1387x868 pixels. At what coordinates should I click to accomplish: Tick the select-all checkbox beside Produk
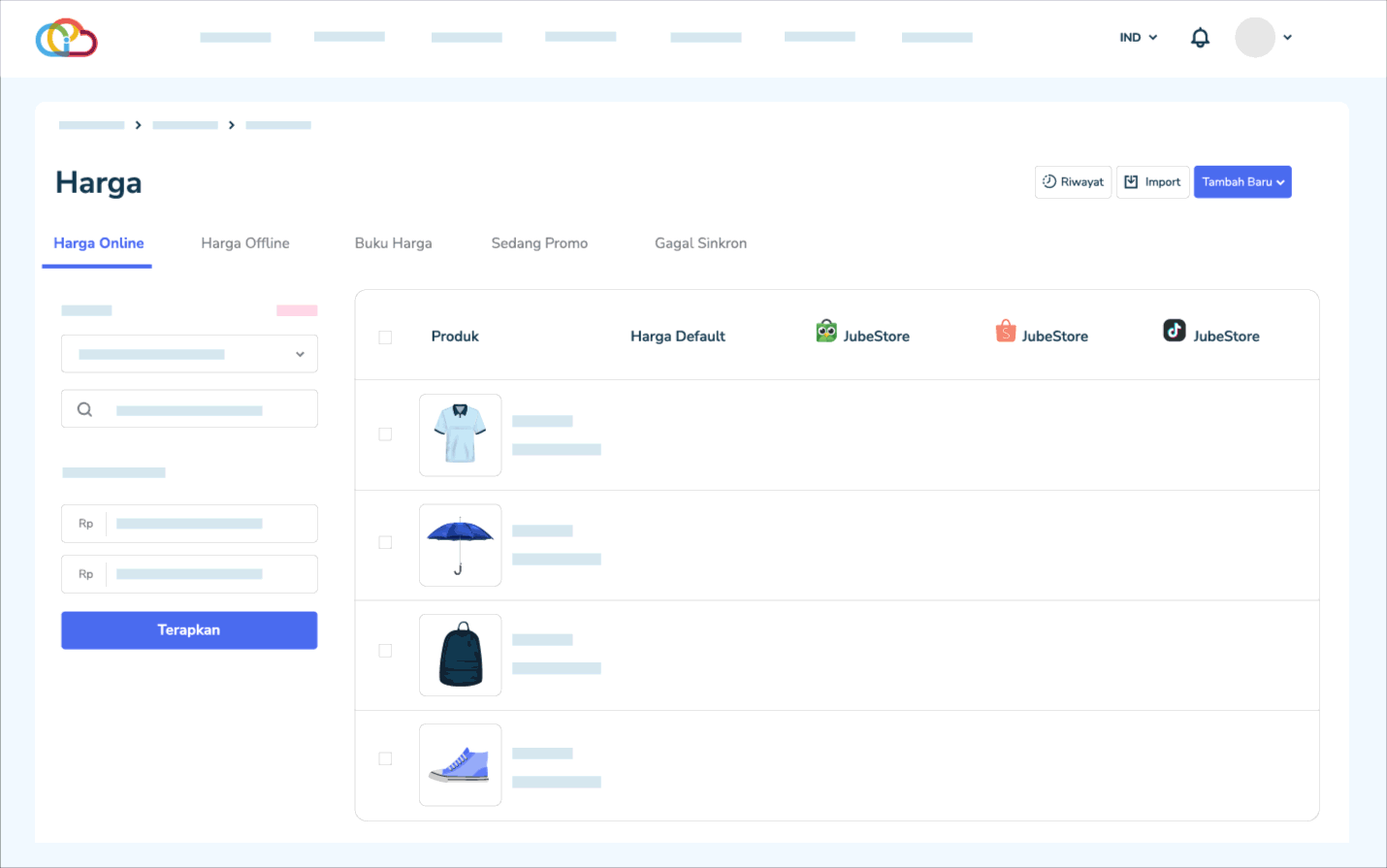click(x=385, y=338)
